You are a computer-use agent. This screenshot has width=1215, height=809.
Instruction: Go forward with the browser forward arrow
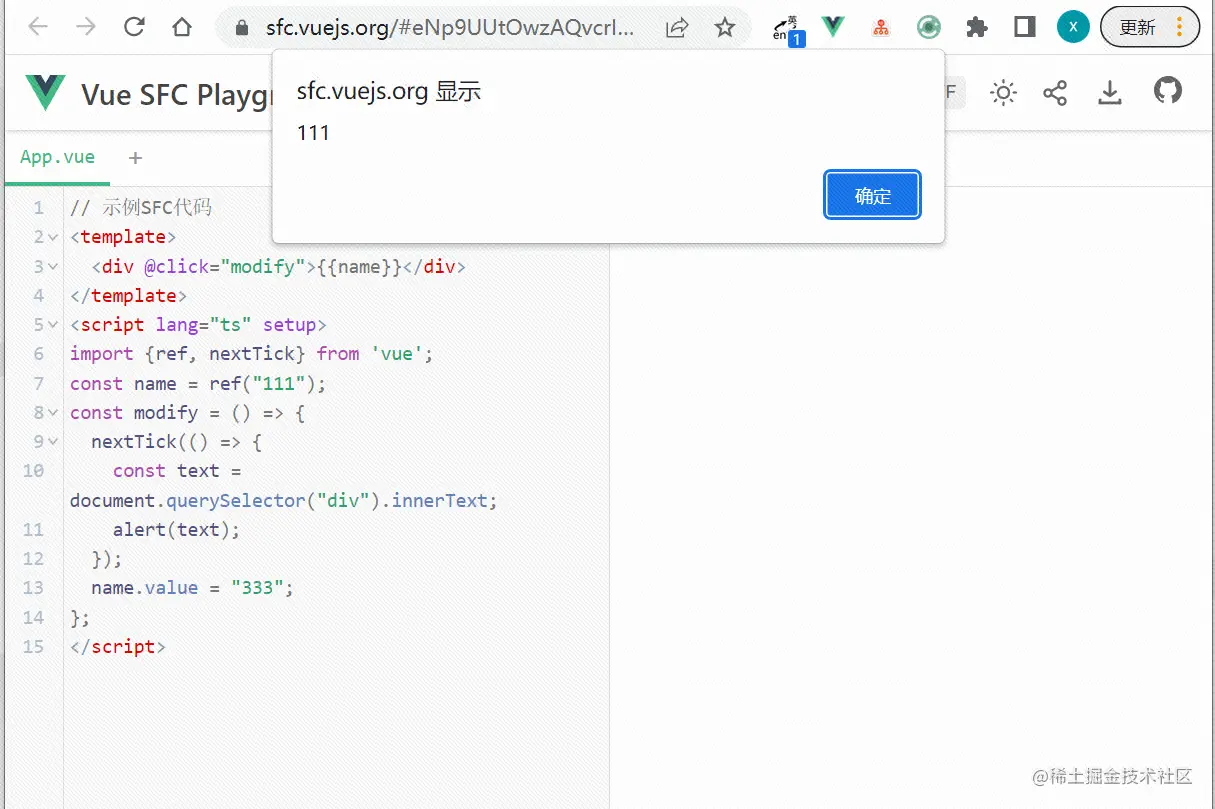coord(86,27)
